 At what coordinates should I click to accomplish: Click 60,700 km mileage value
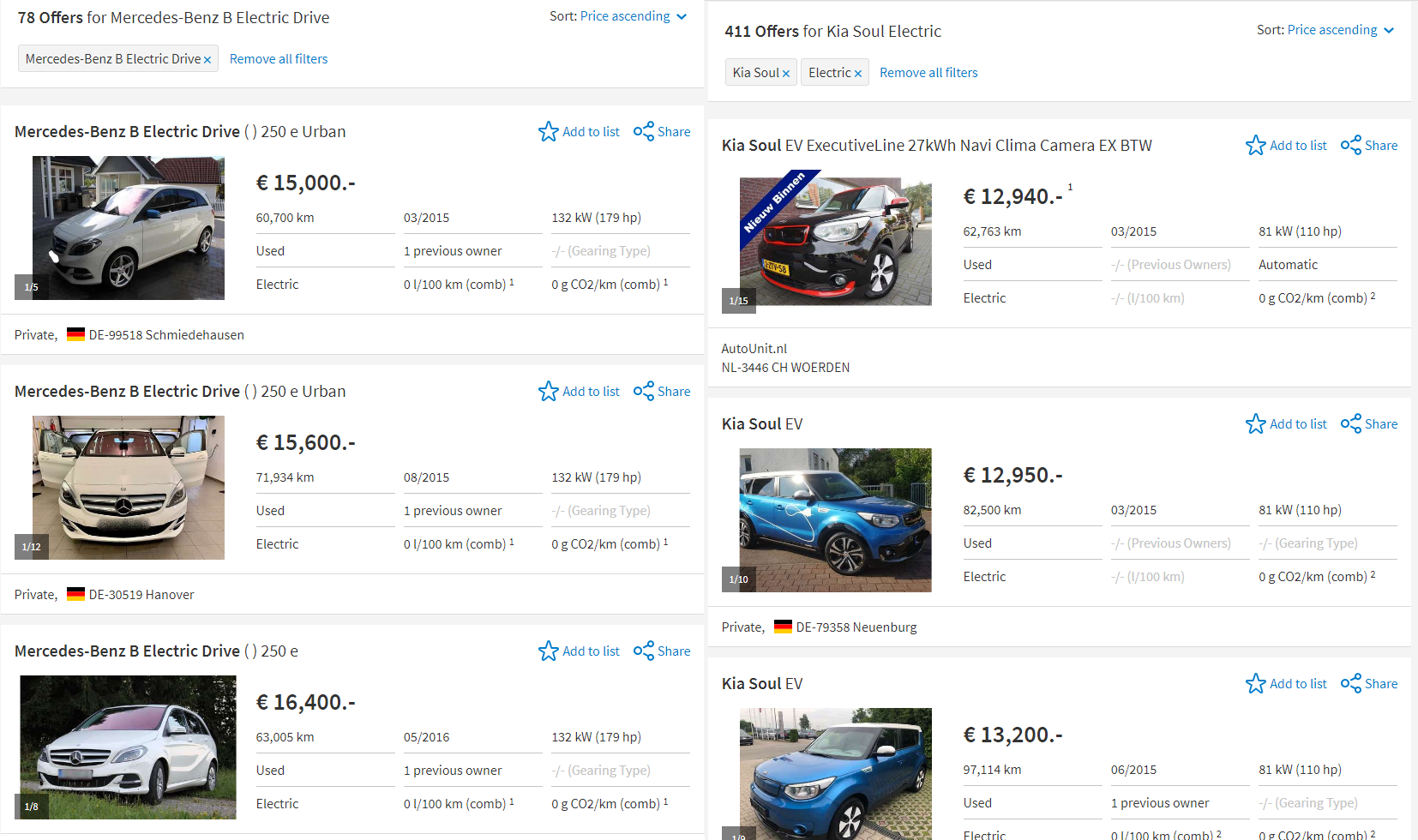[x=285, y=218]
